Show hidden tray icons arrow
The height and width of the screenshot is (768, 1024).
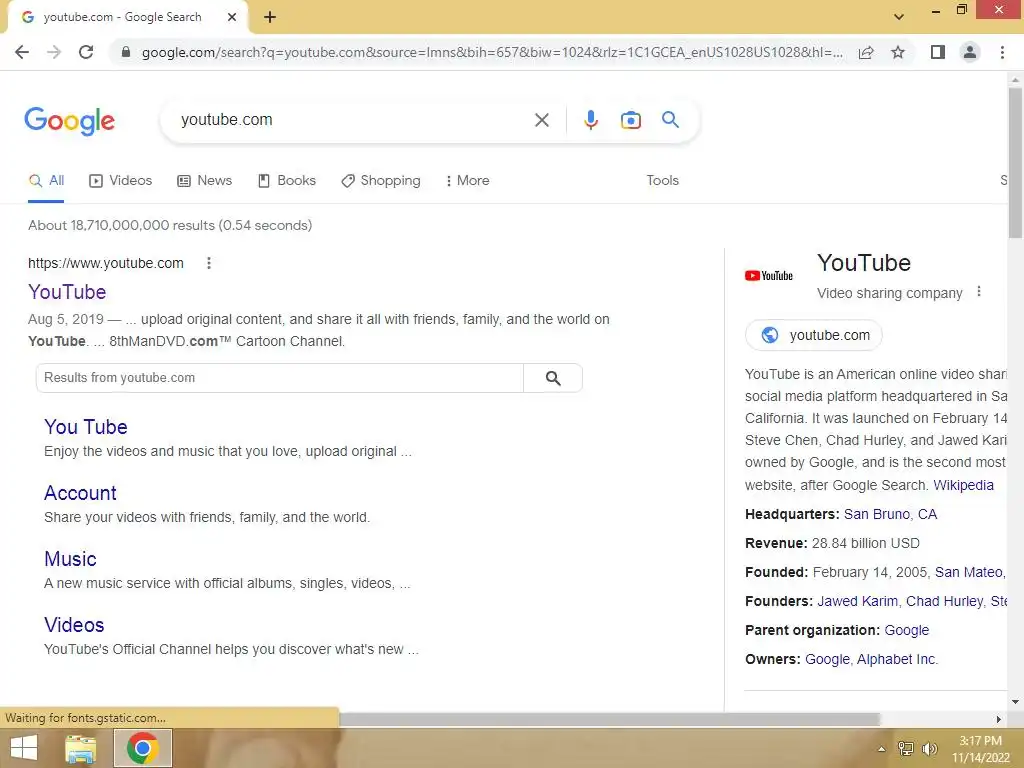click(x=881, y=749)
